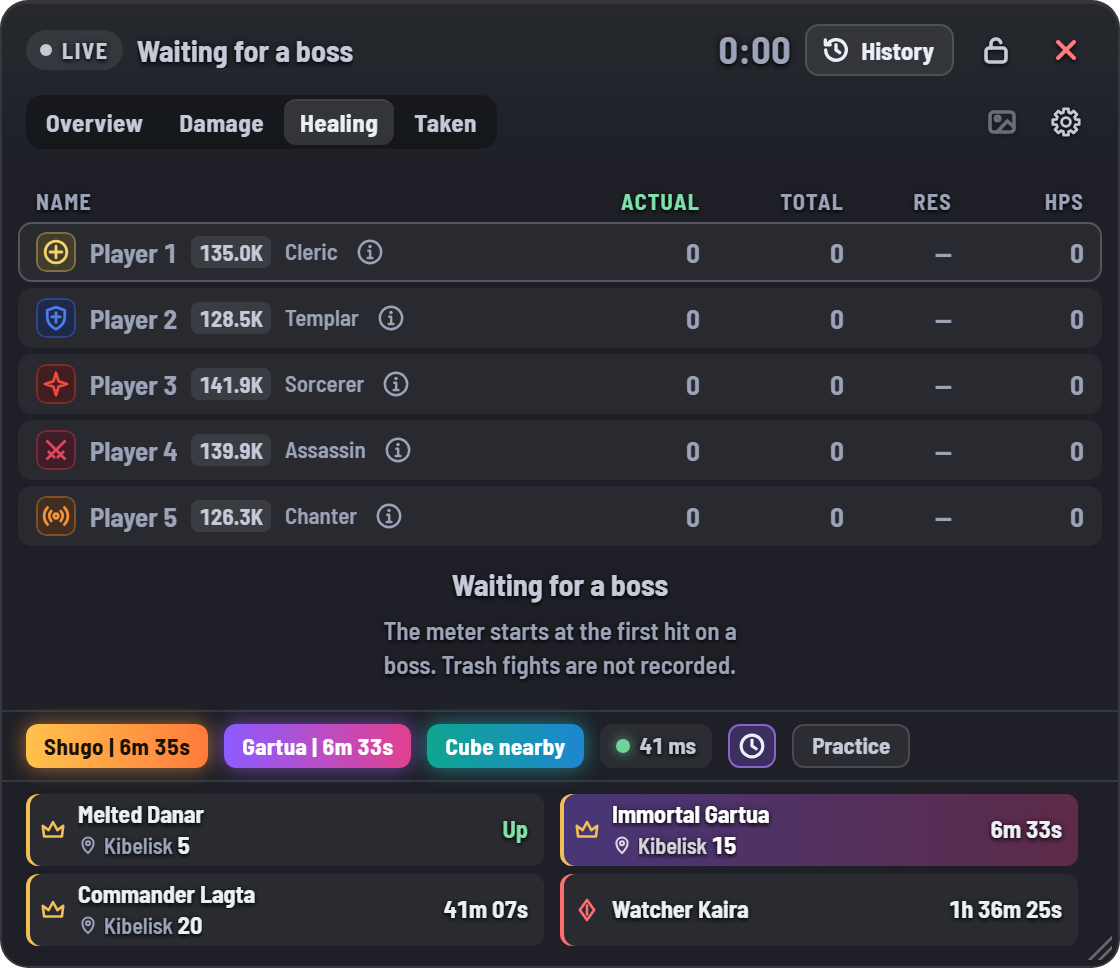Click the 126.3K power badge
This screenshot has height=968, width=1120.
pyautogui.click(x=231, y=517)
